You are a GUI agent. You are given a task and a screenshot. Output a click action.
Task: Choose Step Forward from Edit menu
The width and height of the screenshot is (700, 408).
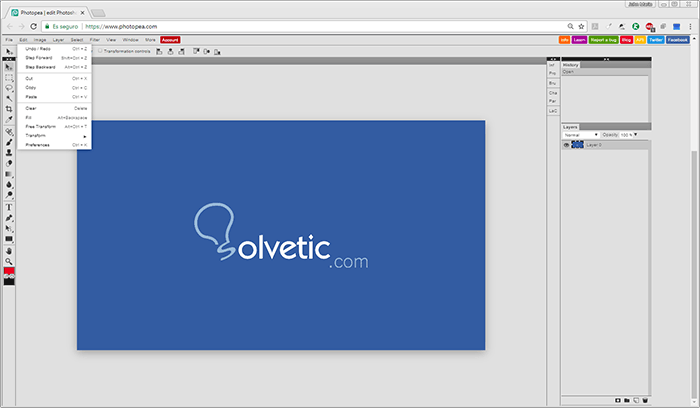[x=54, y=58]
